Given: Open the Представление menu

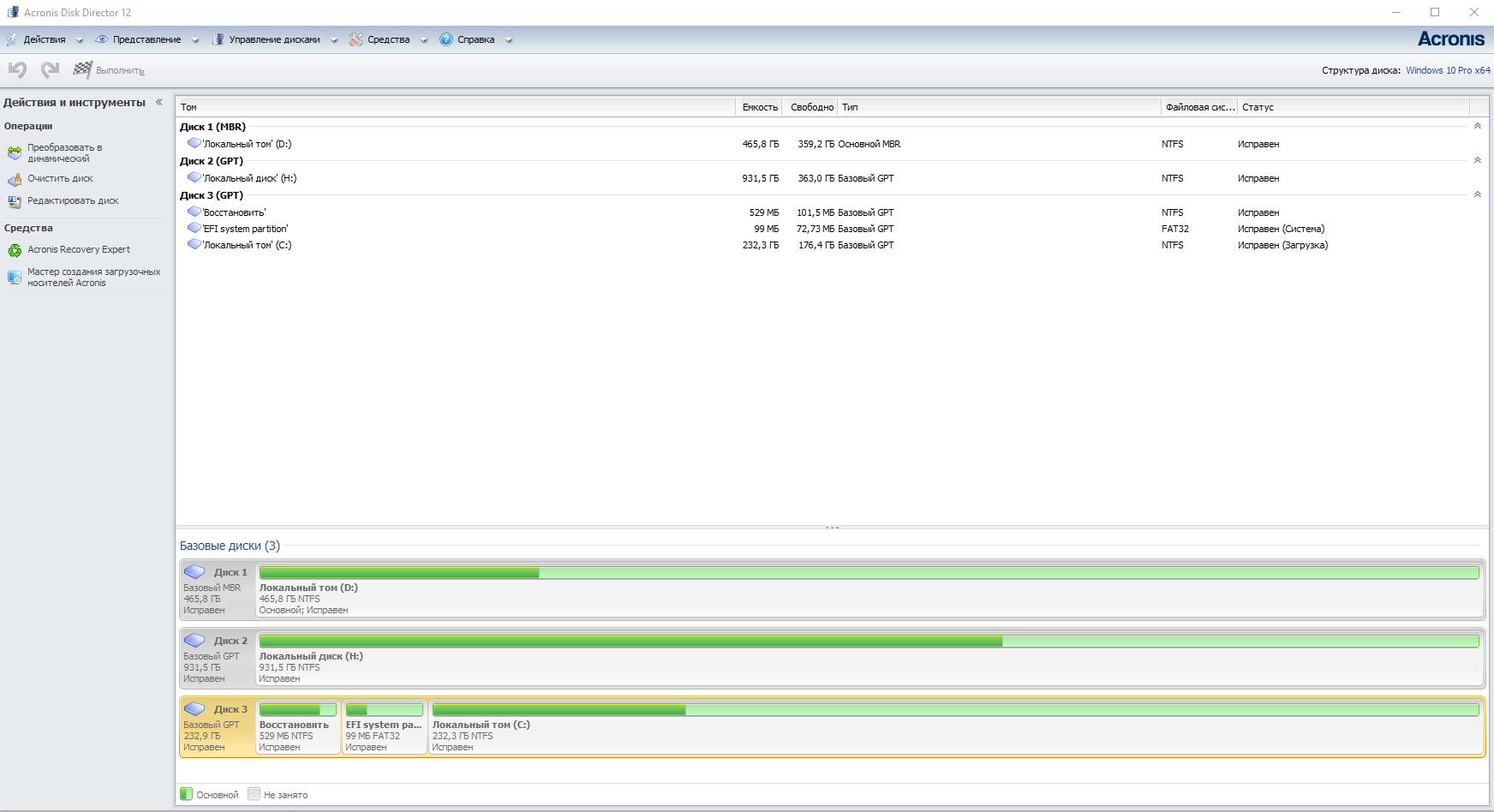Looking at the screenshot, I should point(147,39).
